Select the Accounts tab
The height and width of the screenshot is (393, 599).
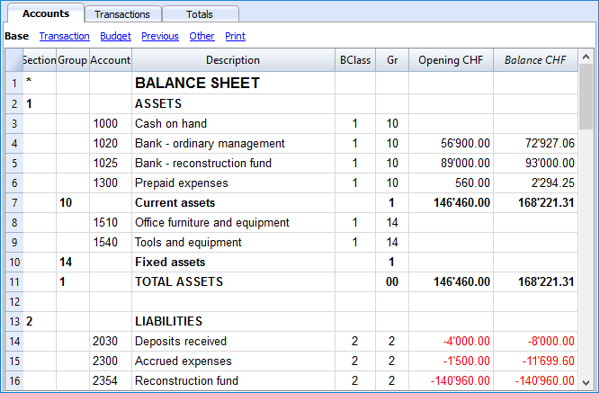pos(46,13)
